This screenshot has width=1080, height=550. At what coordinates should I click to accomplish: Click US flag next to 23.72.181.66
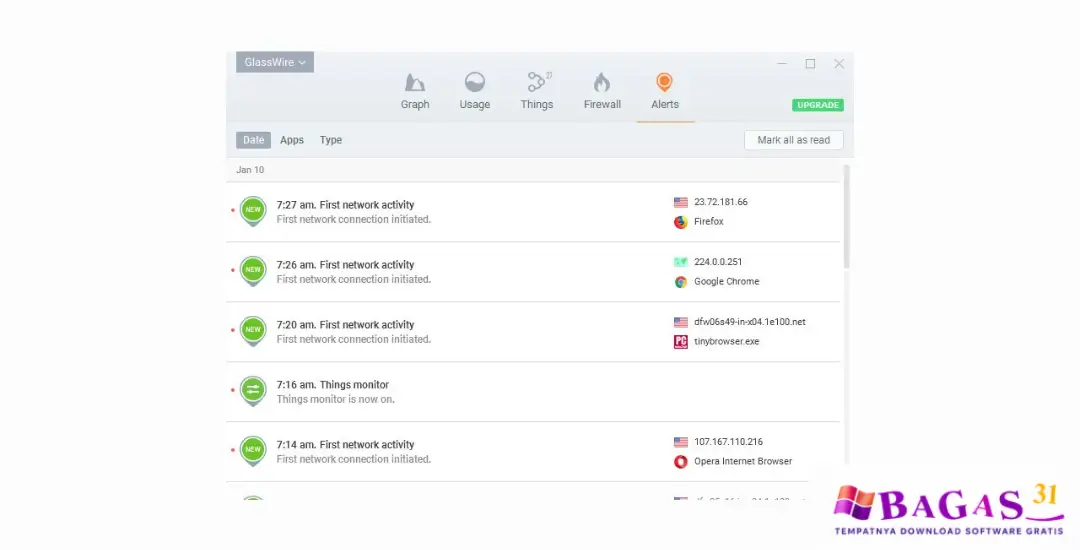point(681,202)
